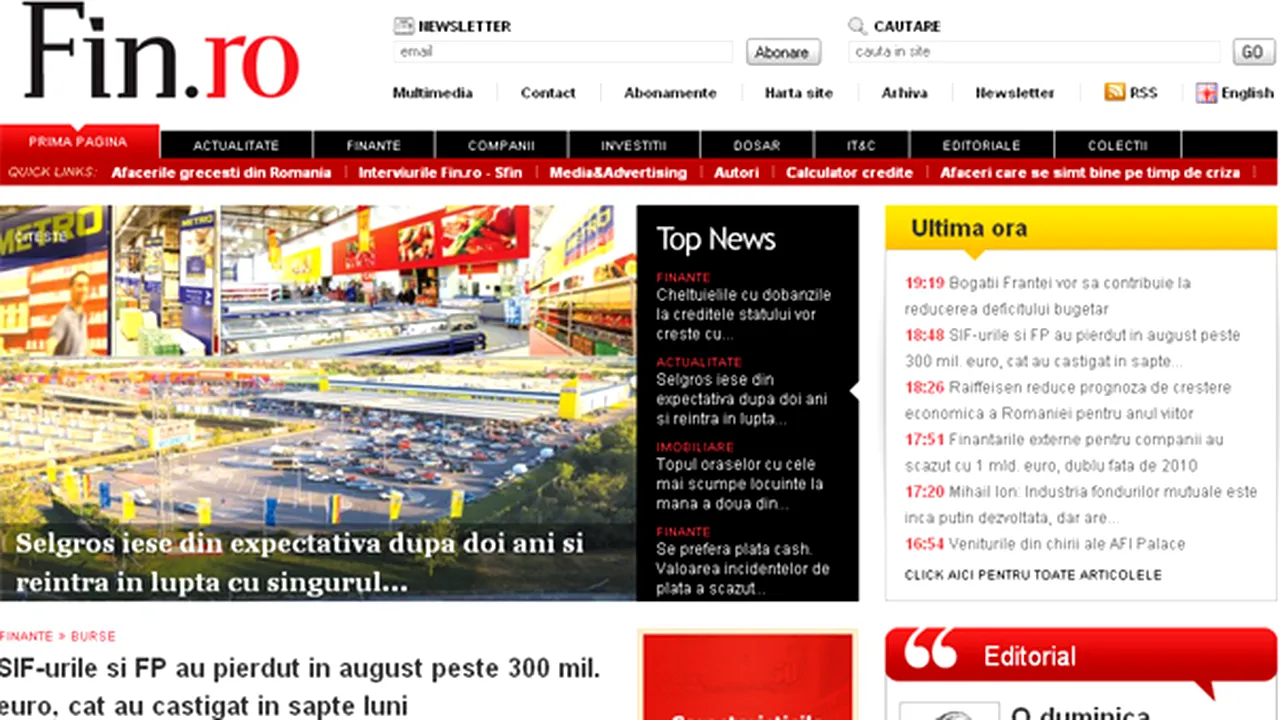The height and width of the screenshot is (720, 1280).
Task: Open quick link Autori
Action: [x=736, y=172]
